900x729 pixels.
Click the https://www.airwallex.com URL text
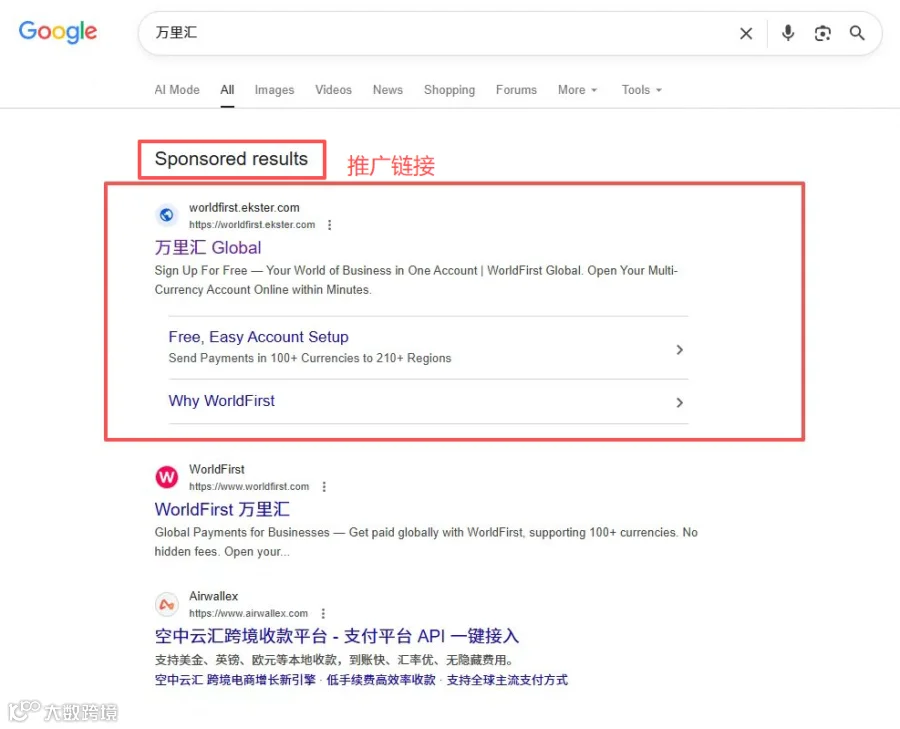coord(249,614)
